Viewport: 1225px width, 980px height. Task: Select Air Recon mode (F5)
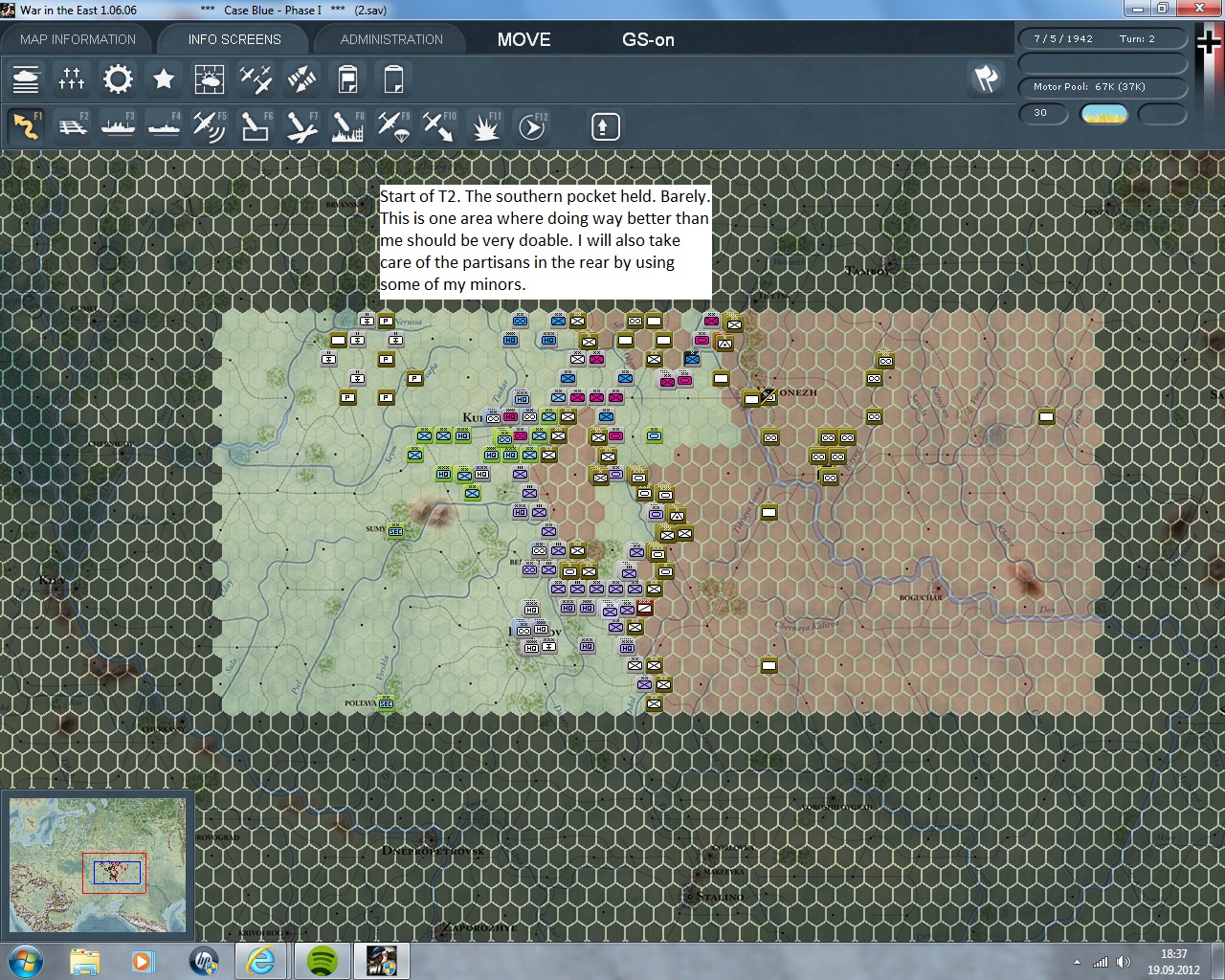point(210,126)
